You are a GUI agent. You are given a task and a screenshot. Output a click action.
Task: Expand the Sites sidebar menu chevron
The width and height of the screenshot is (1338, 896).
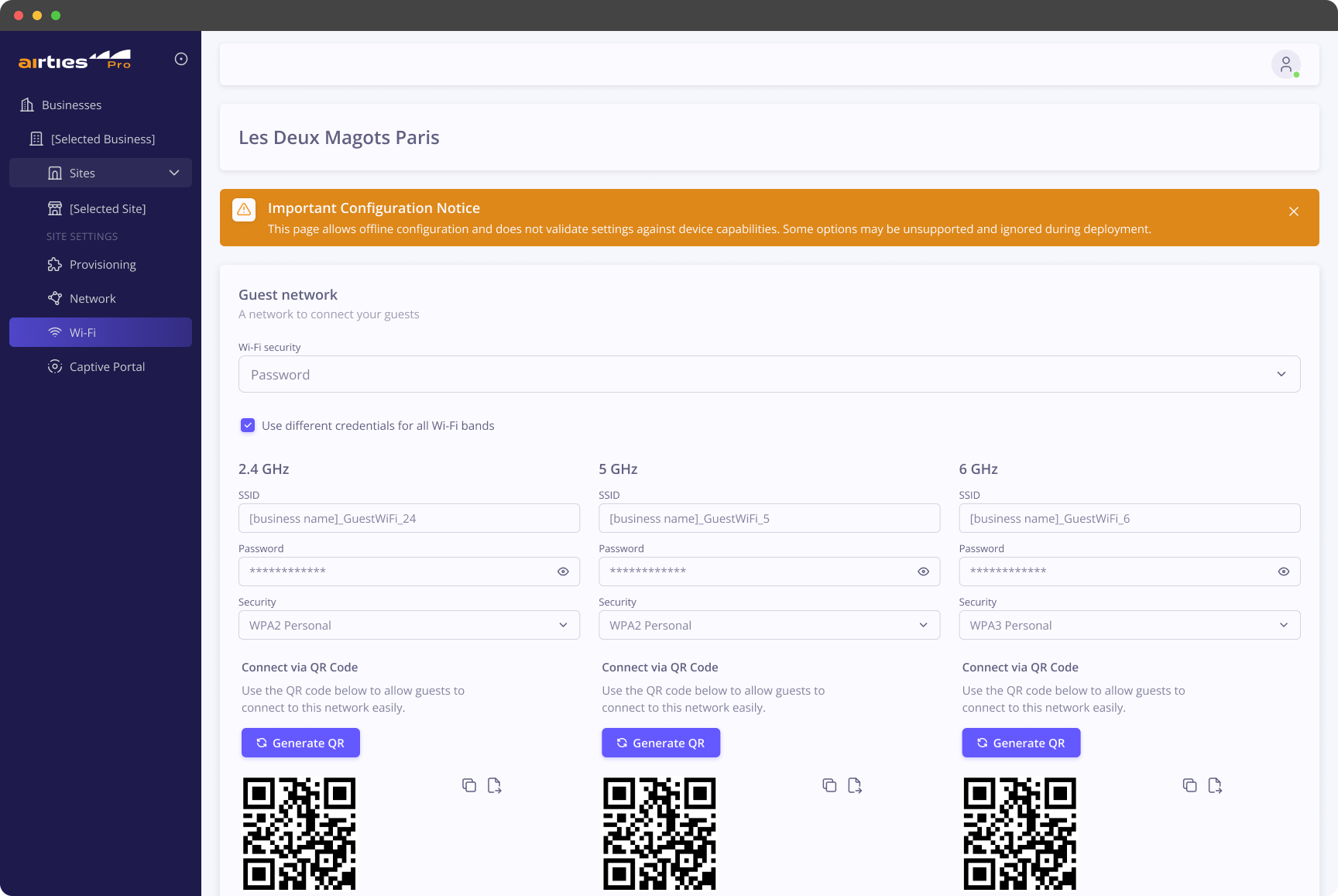click(174, 173)
